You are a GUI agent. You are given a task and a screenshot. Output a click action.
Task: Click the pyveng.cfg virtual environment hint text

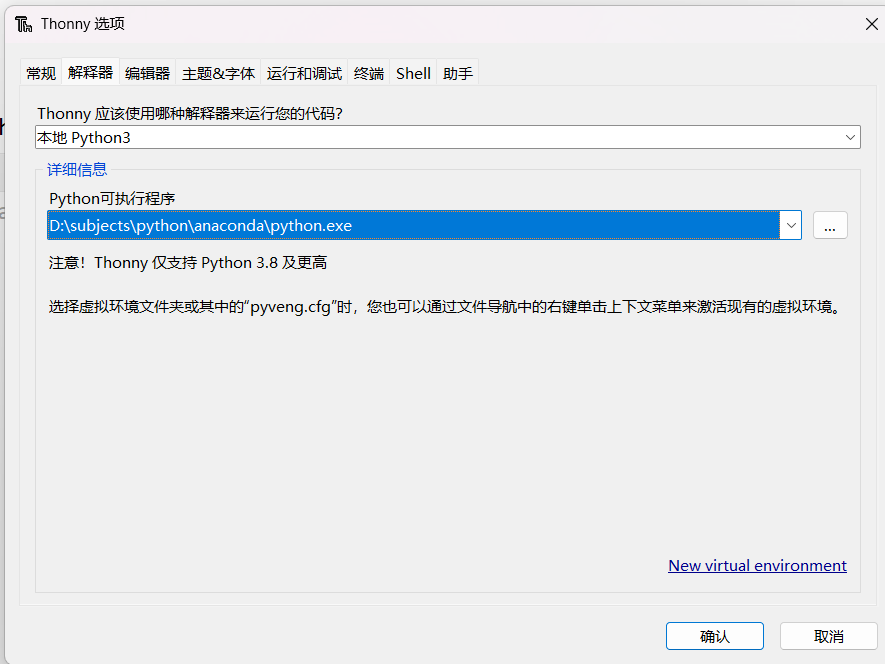447,307
